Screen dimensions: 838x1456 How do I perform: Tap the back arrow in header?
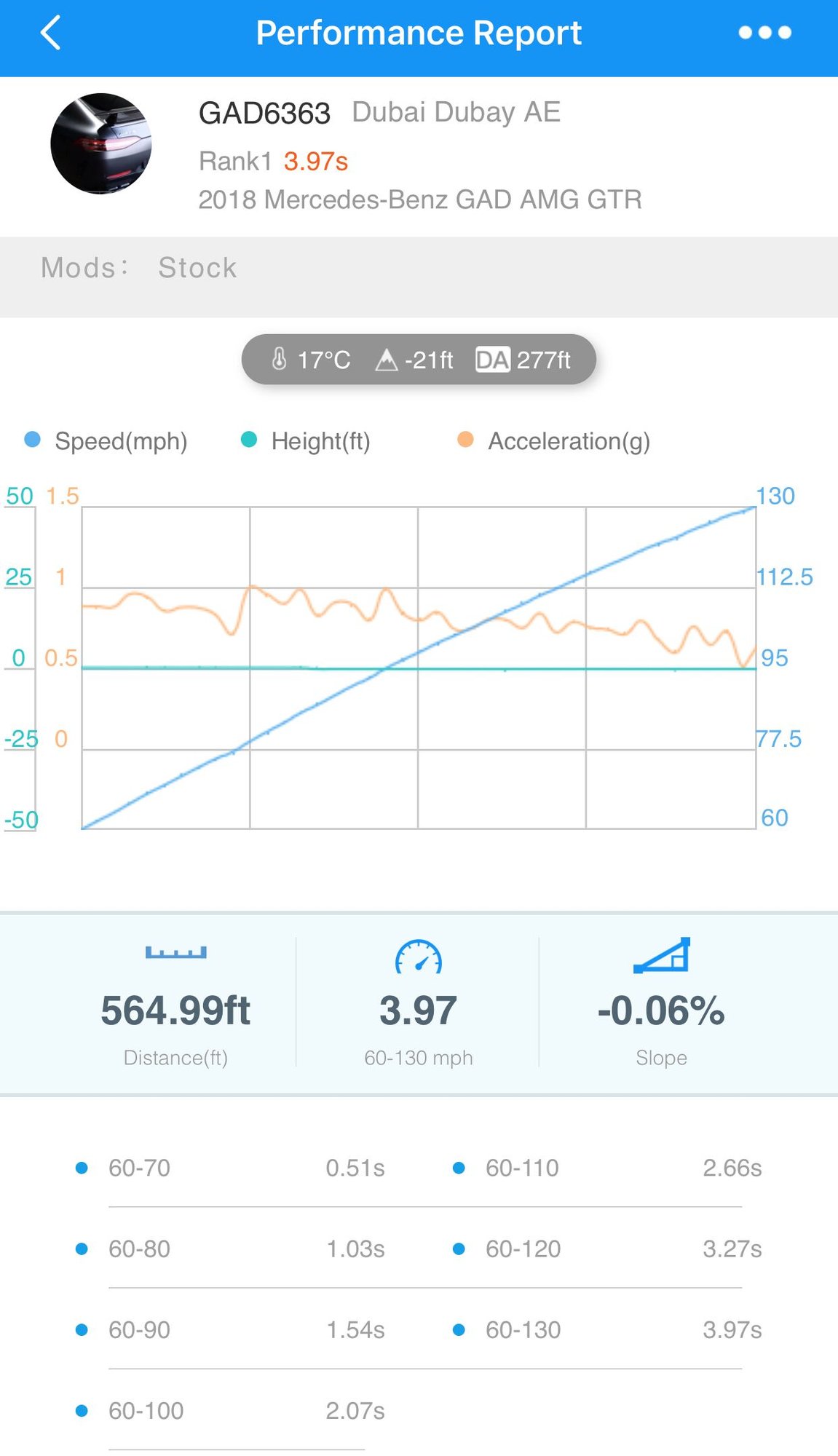tap(50, 33)
